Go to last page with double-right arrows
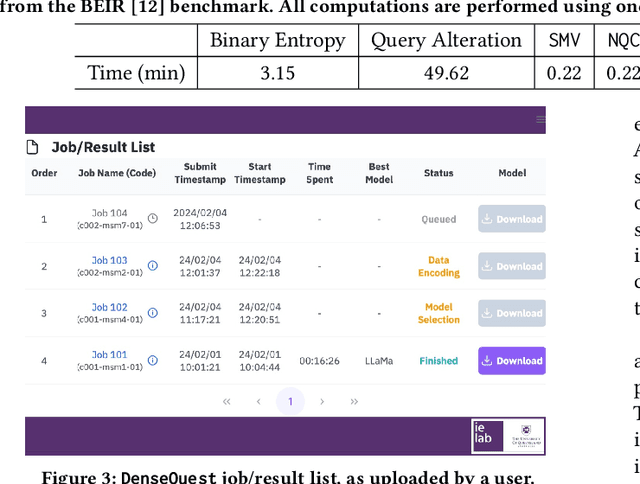 [354, 402]
